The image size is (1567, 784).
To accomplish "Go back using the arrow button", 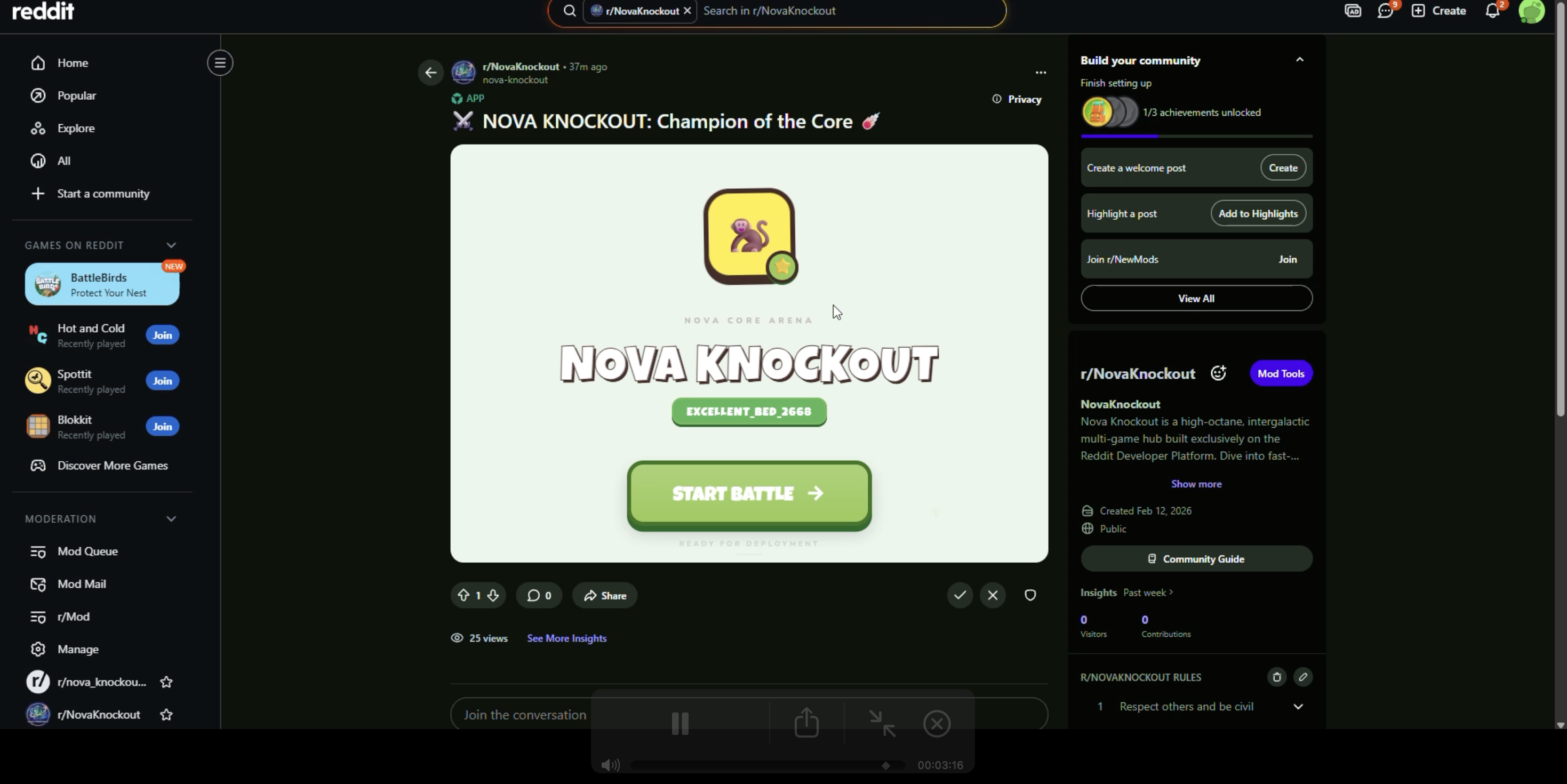I will [x=430, y=73].
